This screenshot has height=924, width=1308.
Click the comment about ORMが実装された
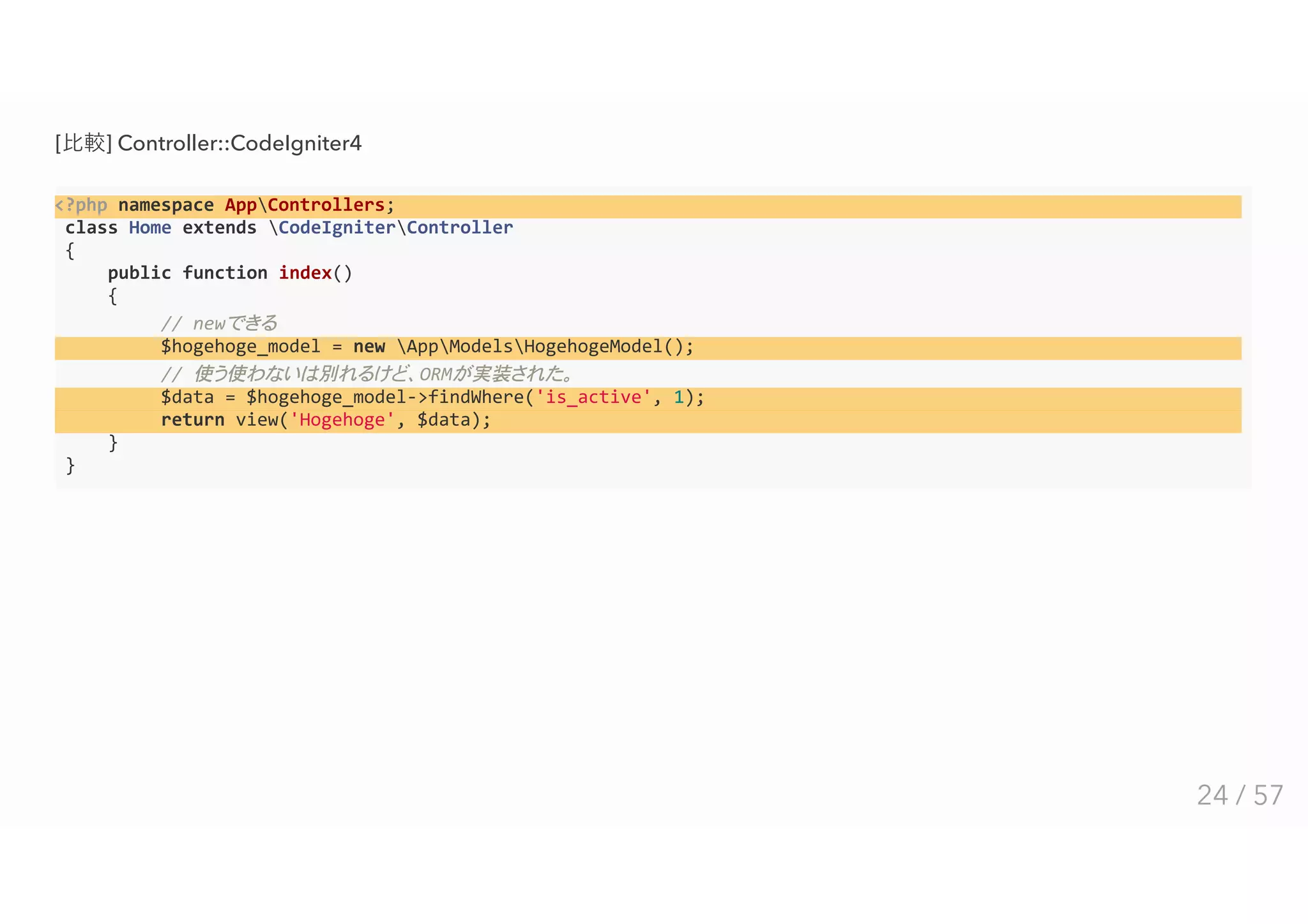pos(367,373)
